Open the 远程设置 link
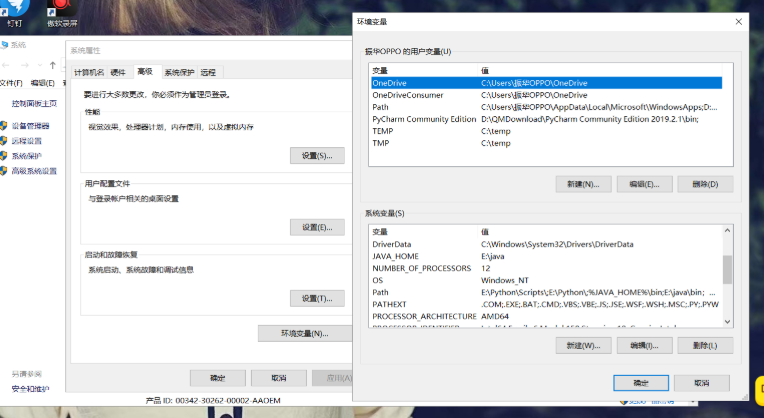 click(x=26, y=141)
